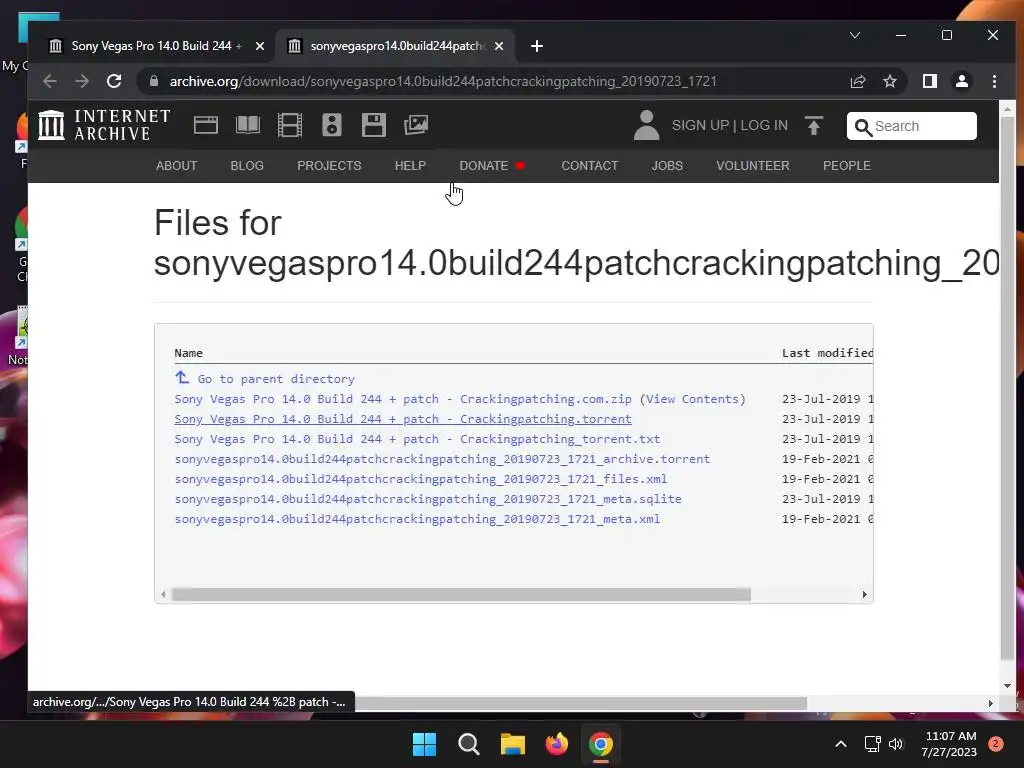This screenshot has width=1024, height=768.
Task: Toggle Chrome side panel icon
Action: click(x=929, y=81)
